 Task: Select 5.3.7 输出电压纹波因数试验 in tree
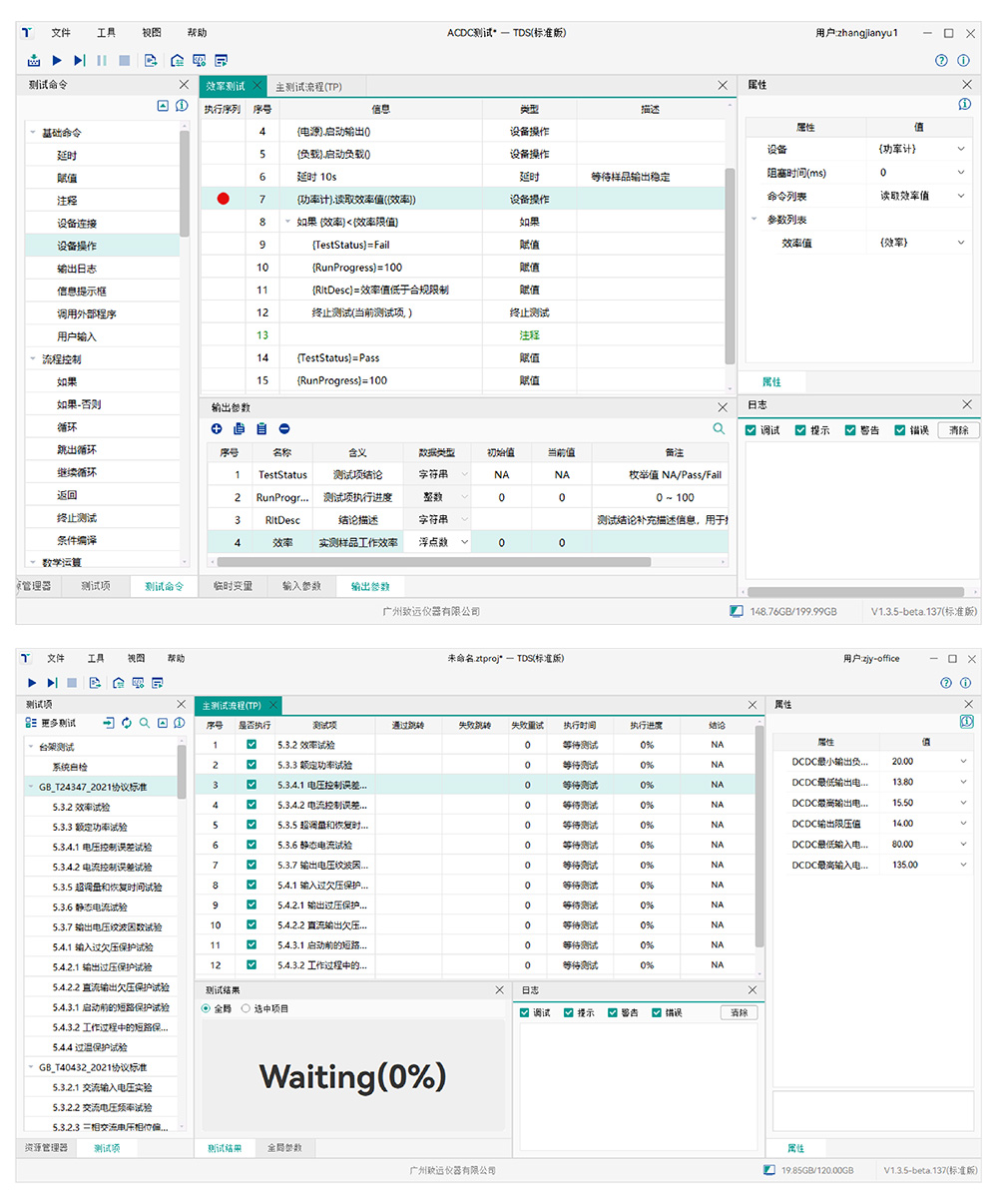108,926
